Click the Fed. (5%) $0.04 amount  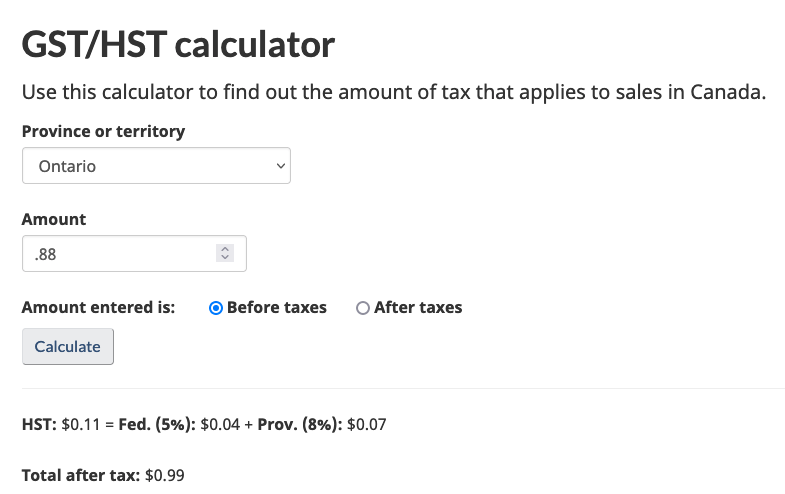point(220,424)
